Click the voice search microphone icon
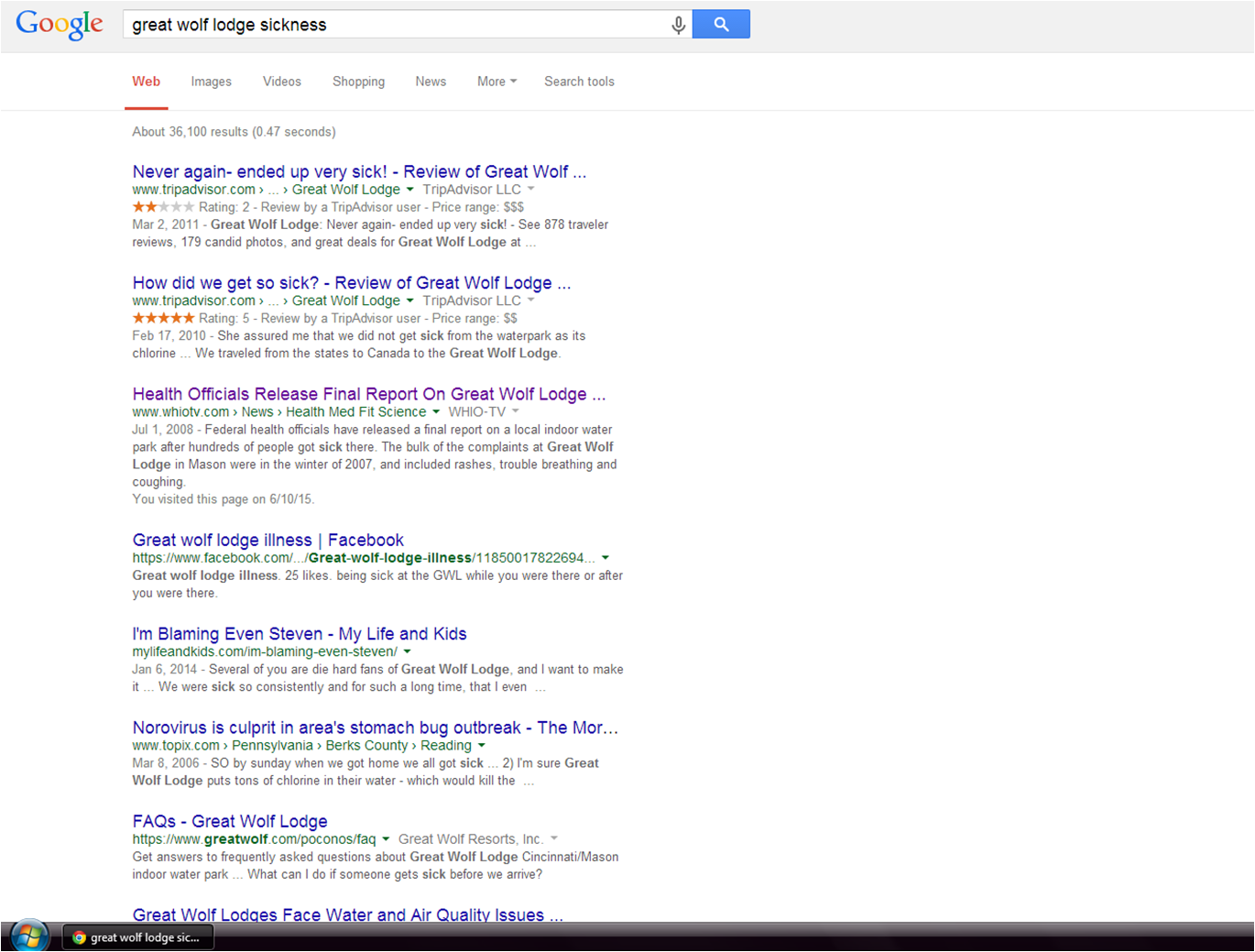This screenshot has height=952, width=1255. point(678,25)
